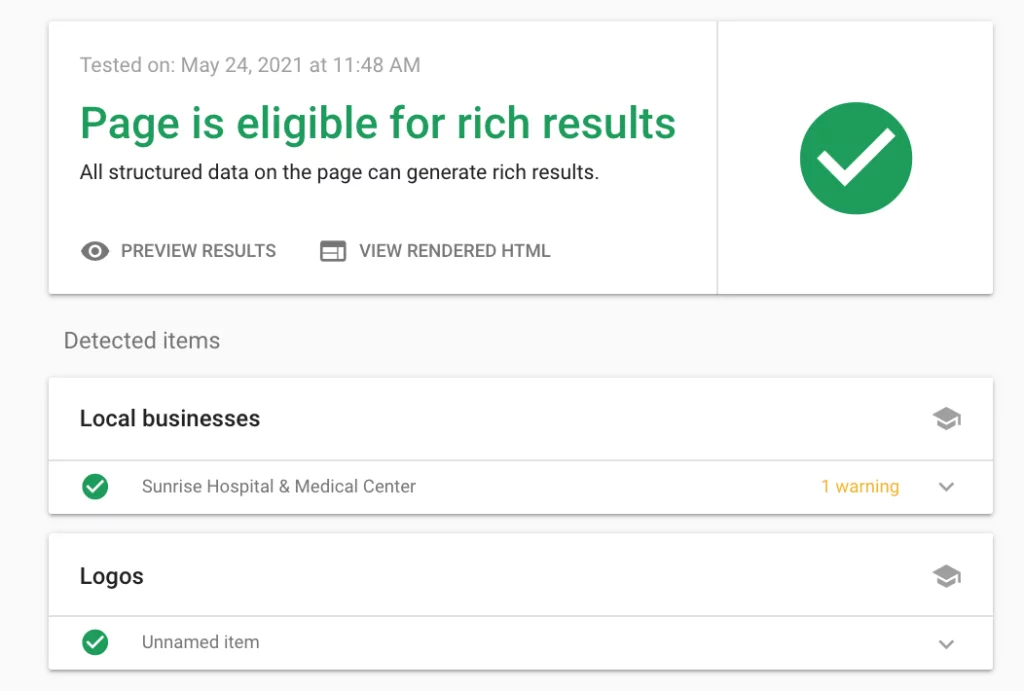This screenshot has width=1024, height=691.
Task: Click the rendered HTML window icon
Action: pyautogui.click(x=332, y=251)
